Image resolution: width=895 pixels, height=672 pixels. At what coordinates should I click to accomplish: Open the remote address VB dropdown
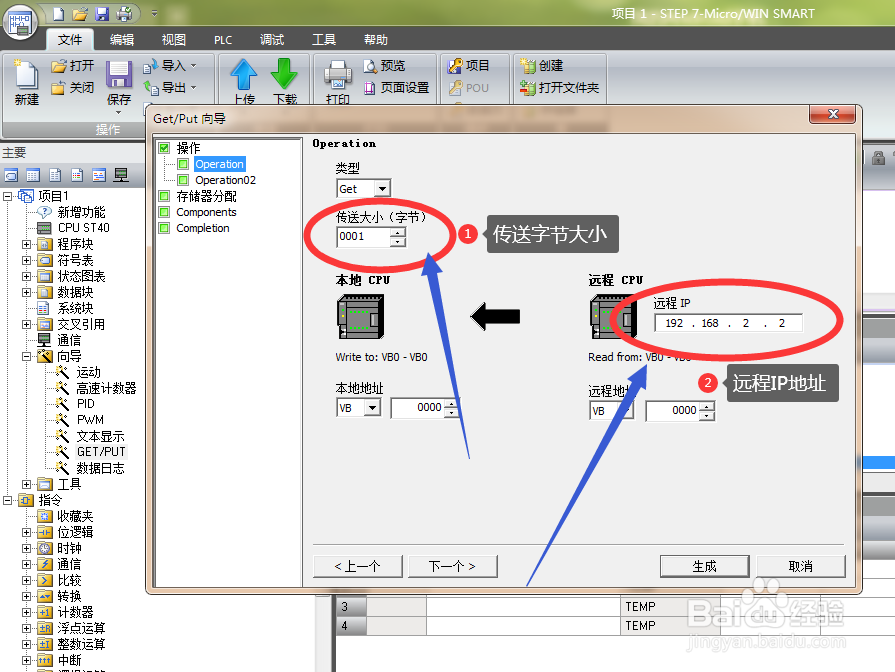click(x=627, y=410)
